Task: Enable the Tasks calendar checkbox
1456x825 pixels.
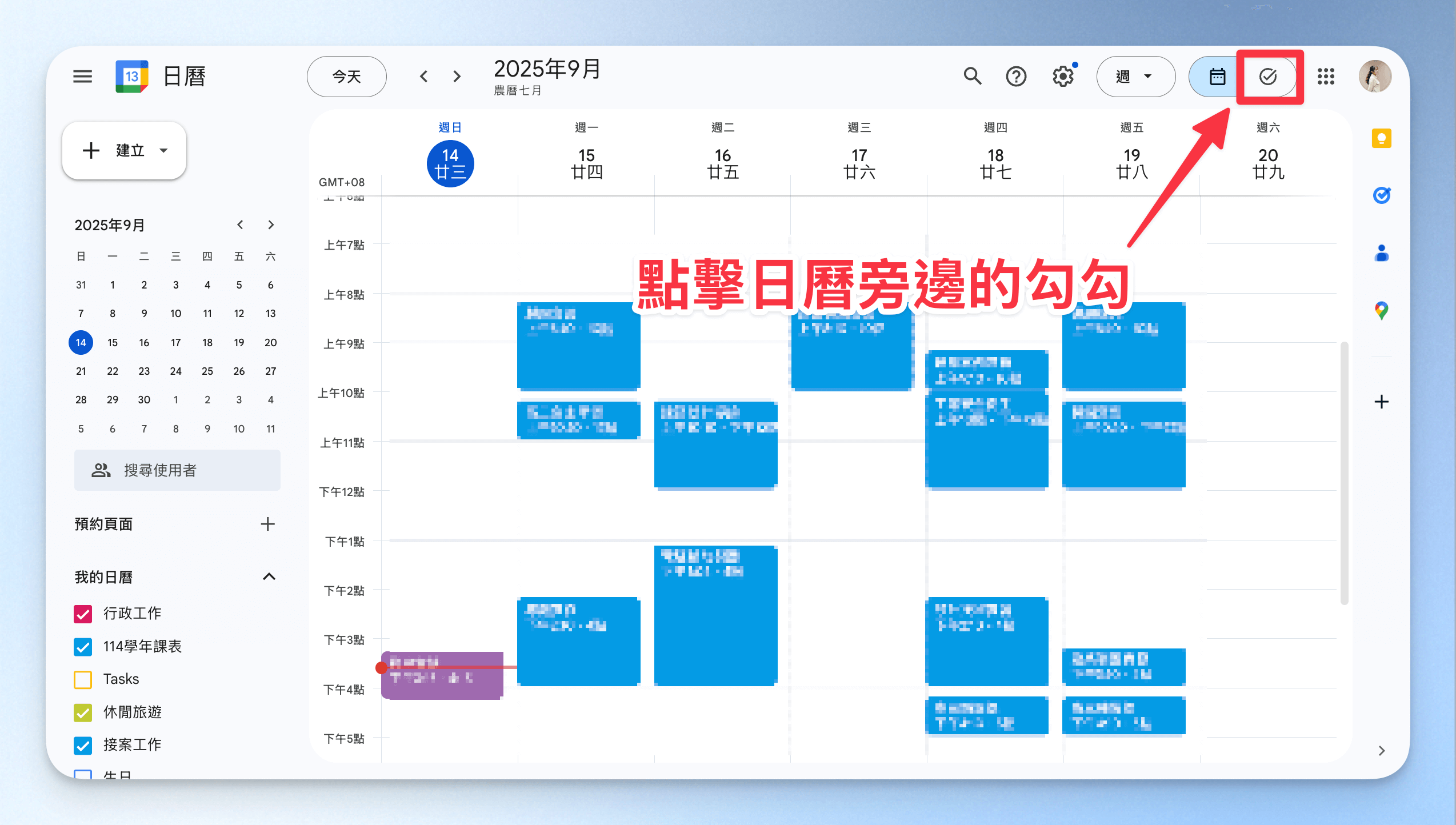Action: (83, 679)
